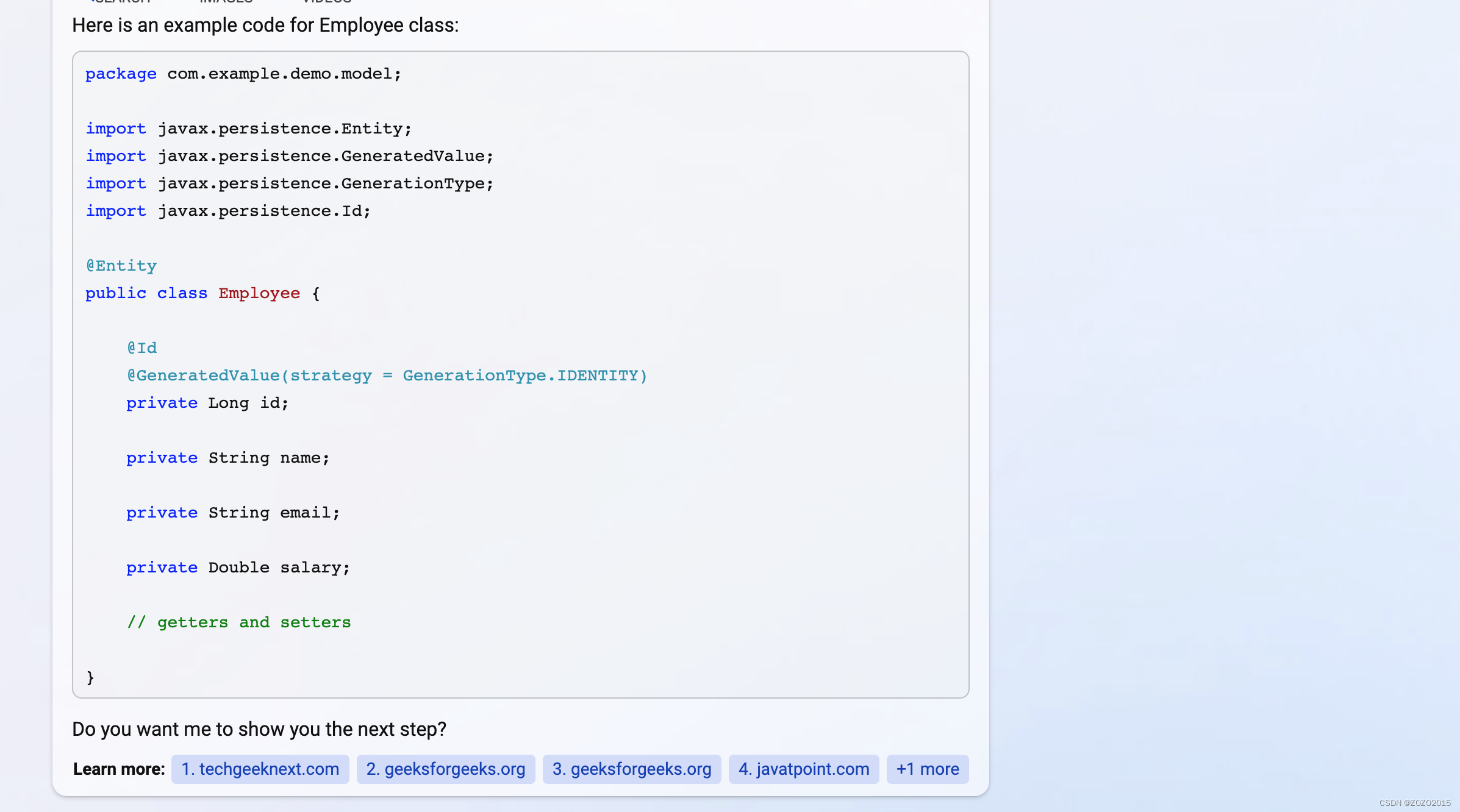Switch to the SEARCH tab
Screen dimensions: 1460x812
point(122,3)
